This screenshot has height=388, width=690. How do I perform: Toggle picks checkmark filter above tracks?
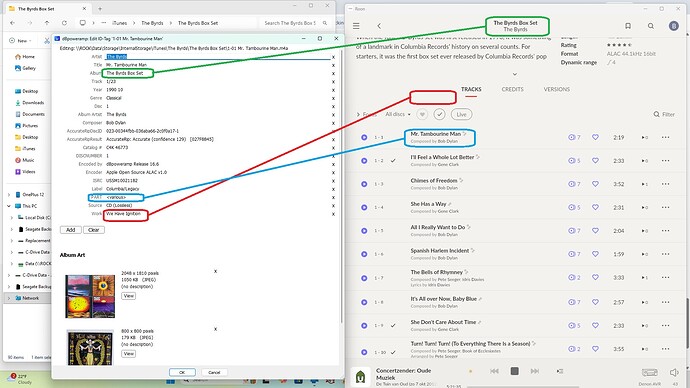point(439,114)
